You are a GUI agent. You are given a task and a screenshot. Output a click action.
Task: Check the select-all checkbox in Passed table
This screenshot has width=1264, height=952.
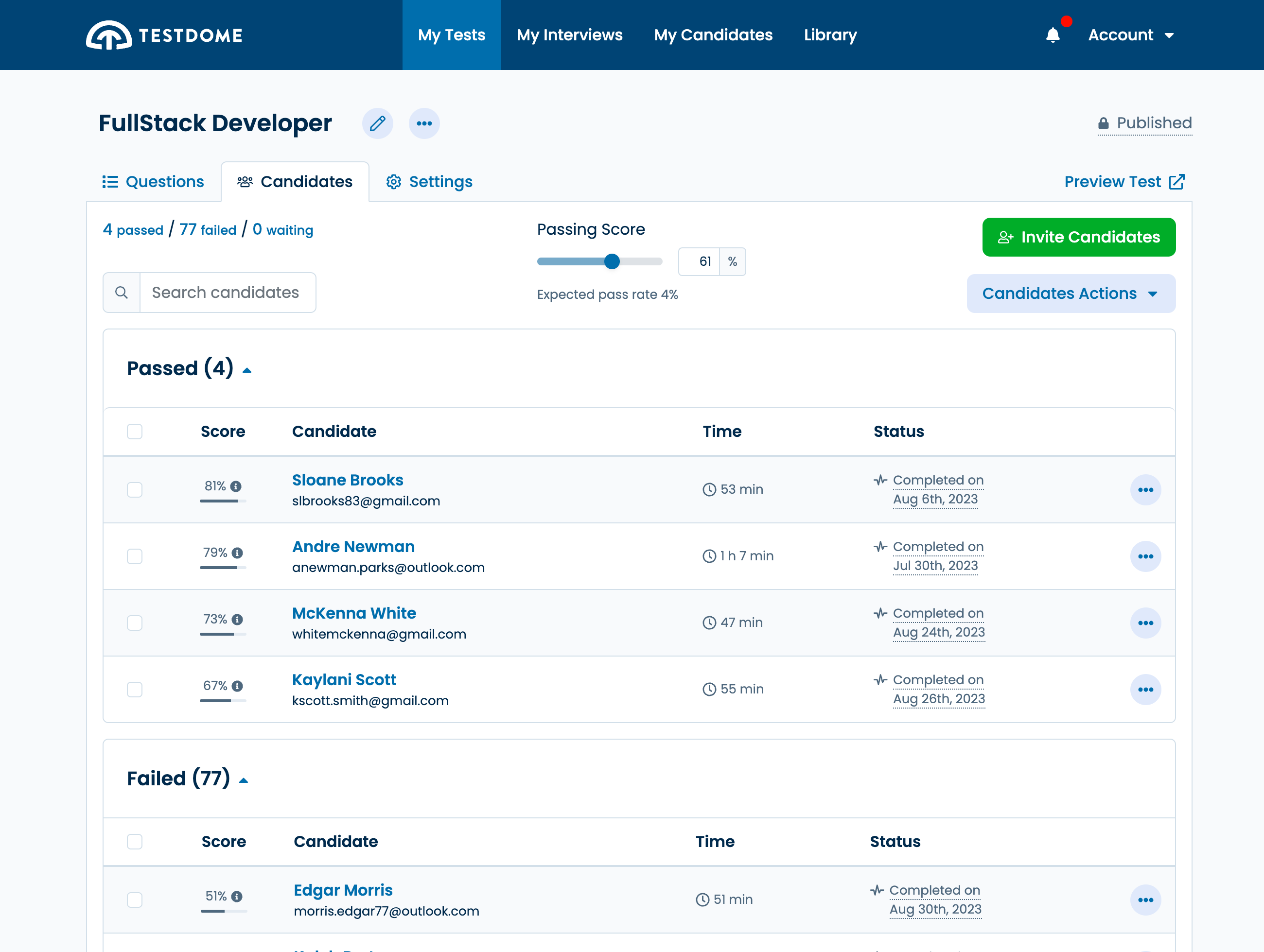click(x=134, y=432)
